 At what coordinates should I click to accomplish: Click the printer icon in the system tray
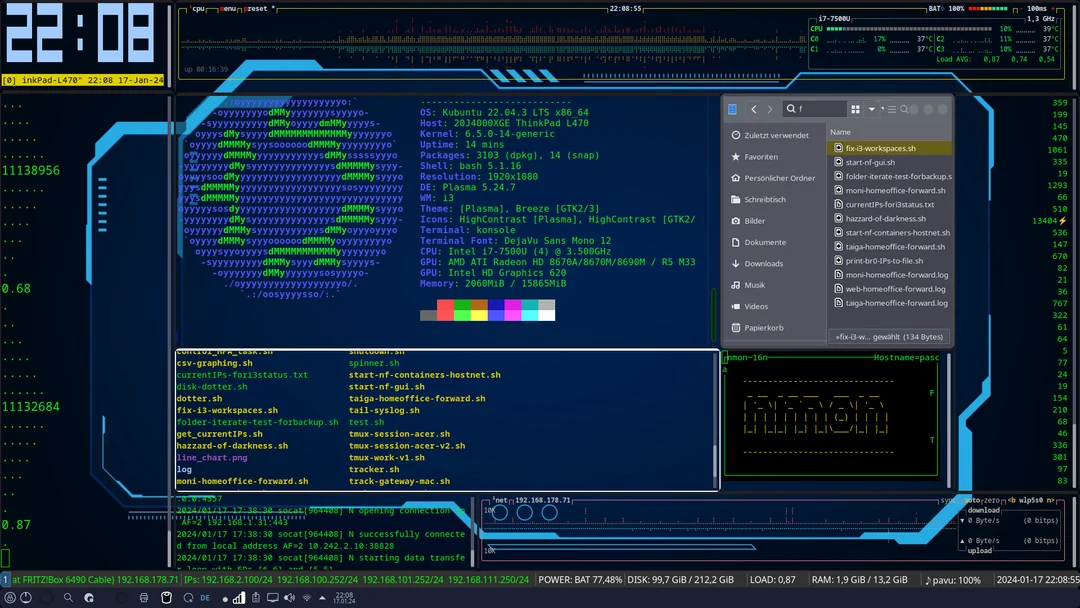pyautogui.click(x=144, y=598)
